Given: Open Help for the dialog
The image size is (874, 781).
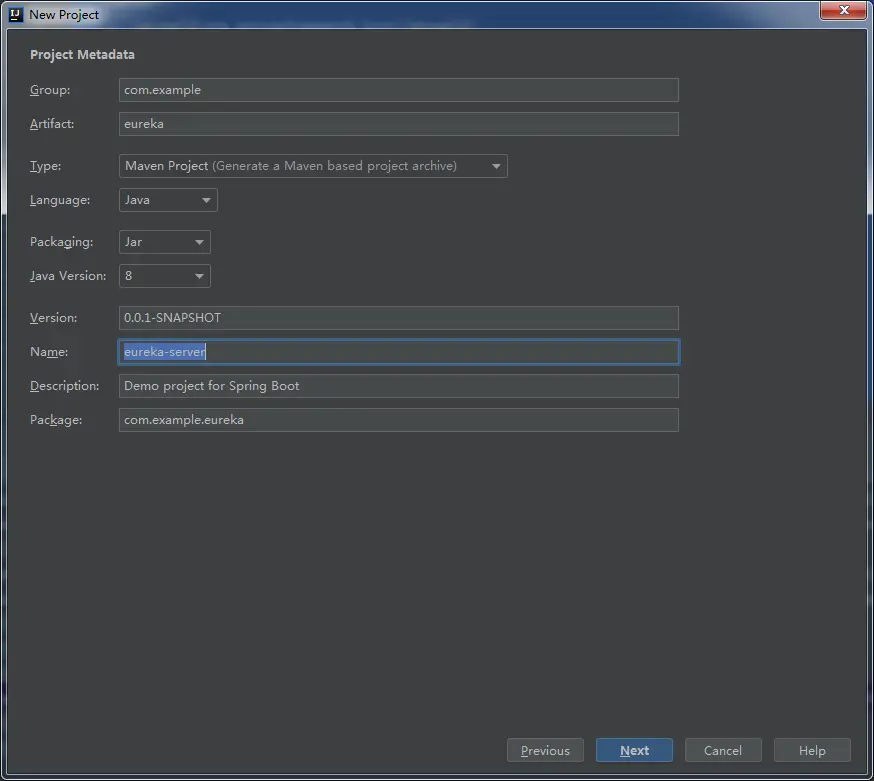Looking at the screenshot, I should click(812, 750).
